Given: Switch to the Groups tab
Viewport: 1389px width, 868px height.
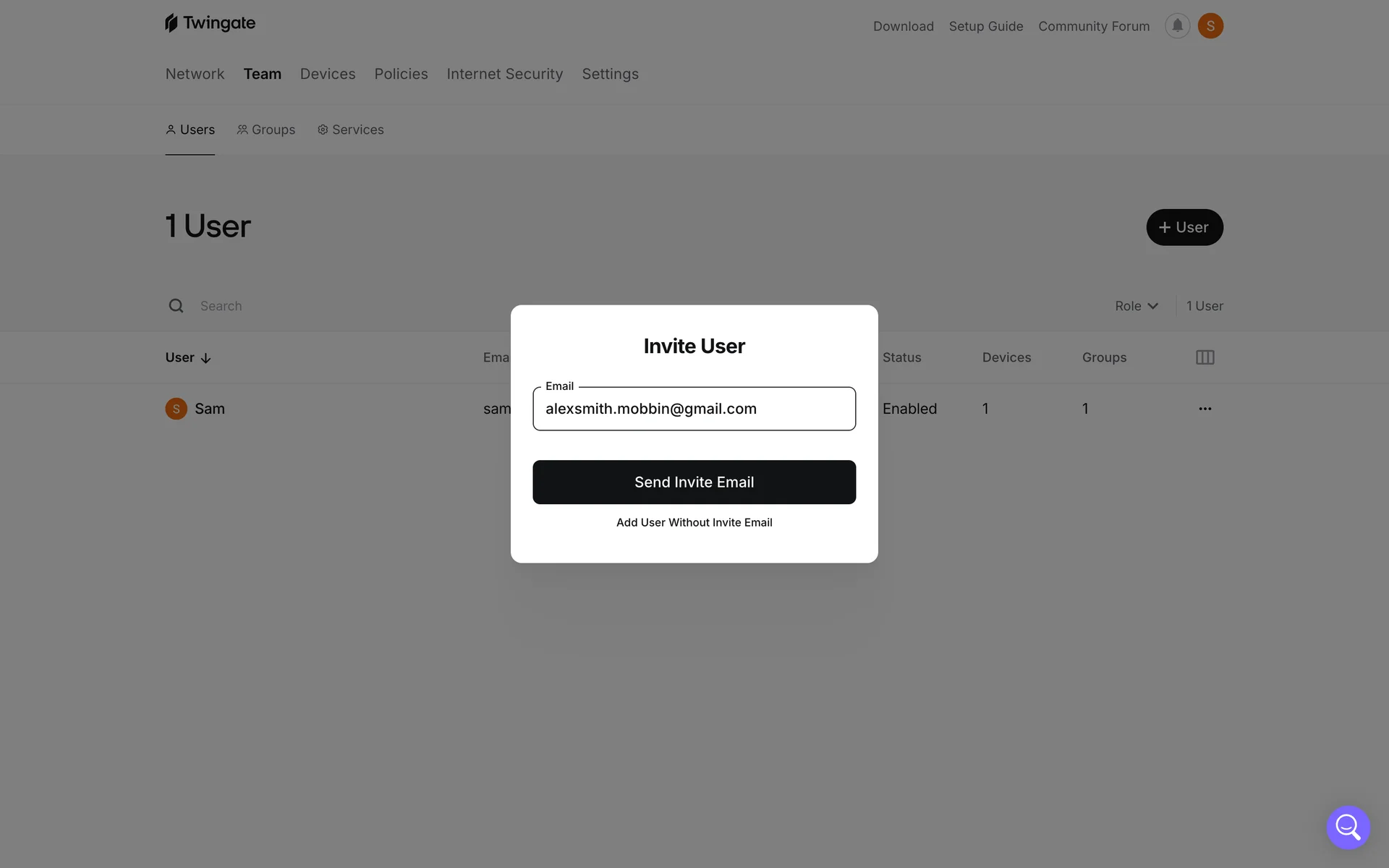Looking at the screenshot, I should (266, 129).
